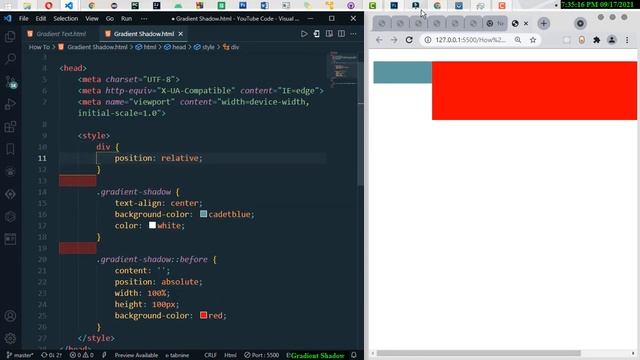Viewport: 640px width, 360px height.
Task: Open the red color swatch picker
Action: pos(203,316)
